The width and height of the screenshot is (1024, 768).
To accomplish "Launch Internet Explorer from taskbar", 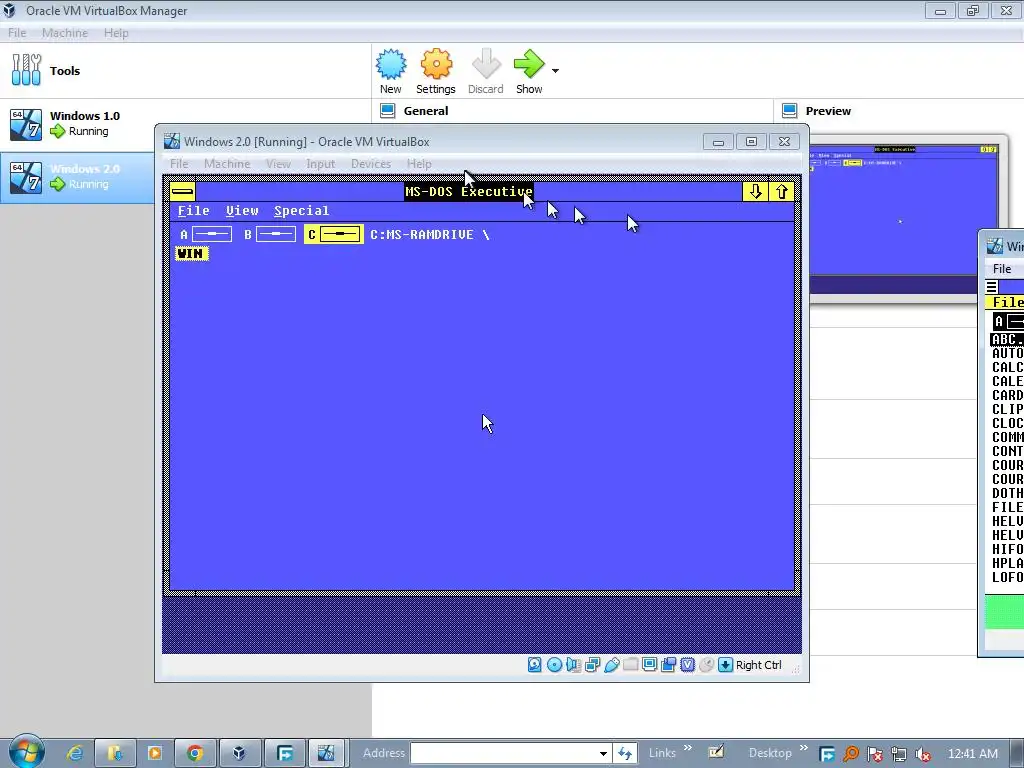I will coord(75,753).
